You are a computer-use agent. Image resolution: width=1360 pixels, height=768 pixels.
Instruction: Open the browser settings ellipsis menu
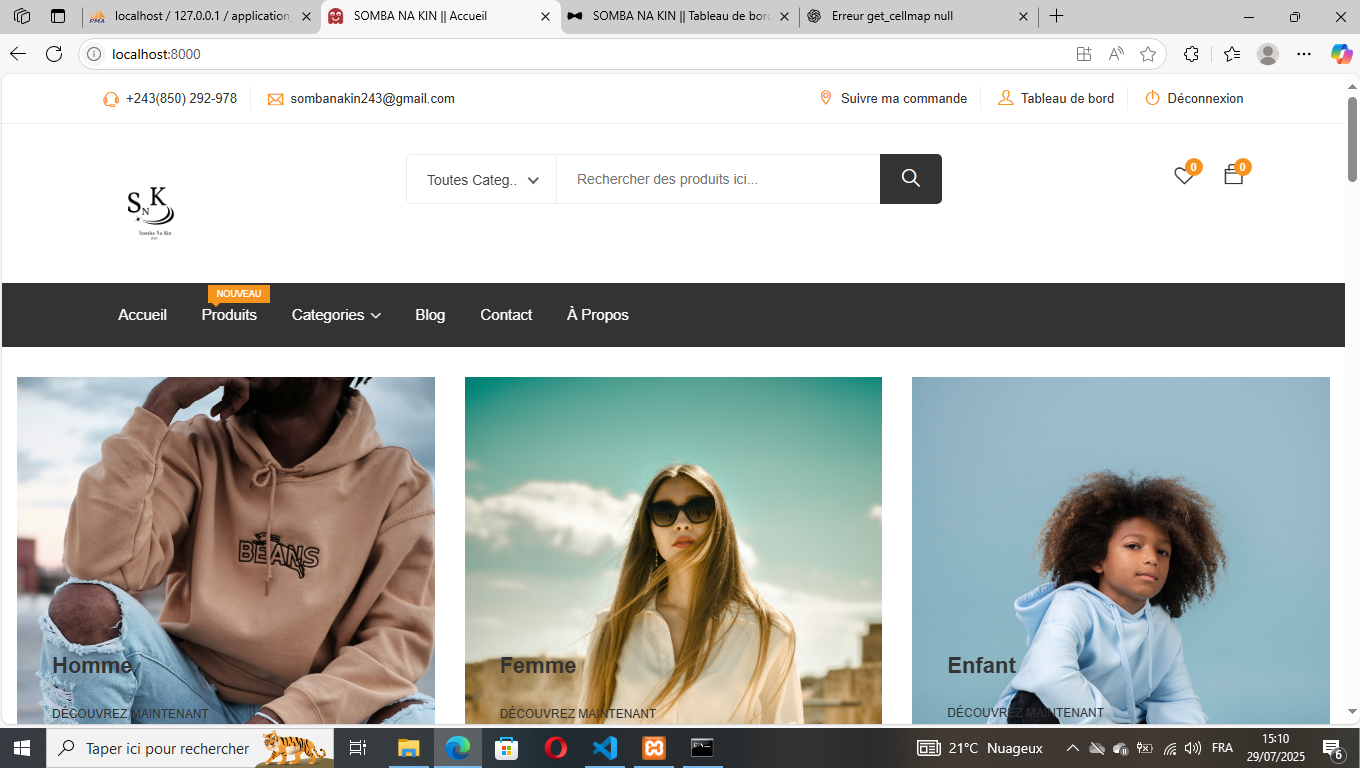coord(1303,54)
